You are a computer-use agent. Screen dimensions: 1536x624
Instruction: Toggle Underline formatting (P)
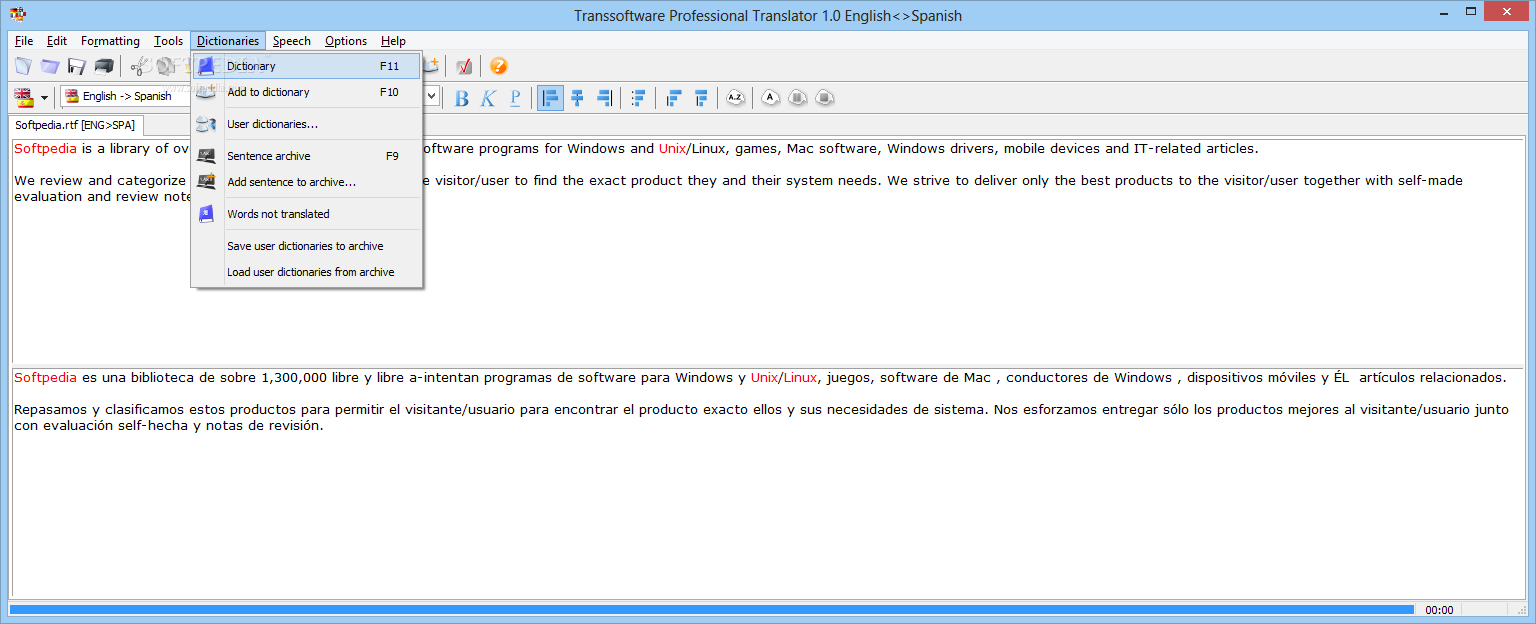[515, 98]
